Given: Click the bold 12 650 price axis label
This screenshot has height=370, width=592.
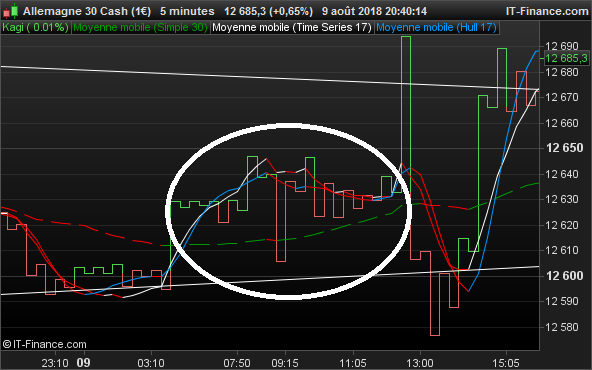Looking at the screenshot, I should (564, 148).
